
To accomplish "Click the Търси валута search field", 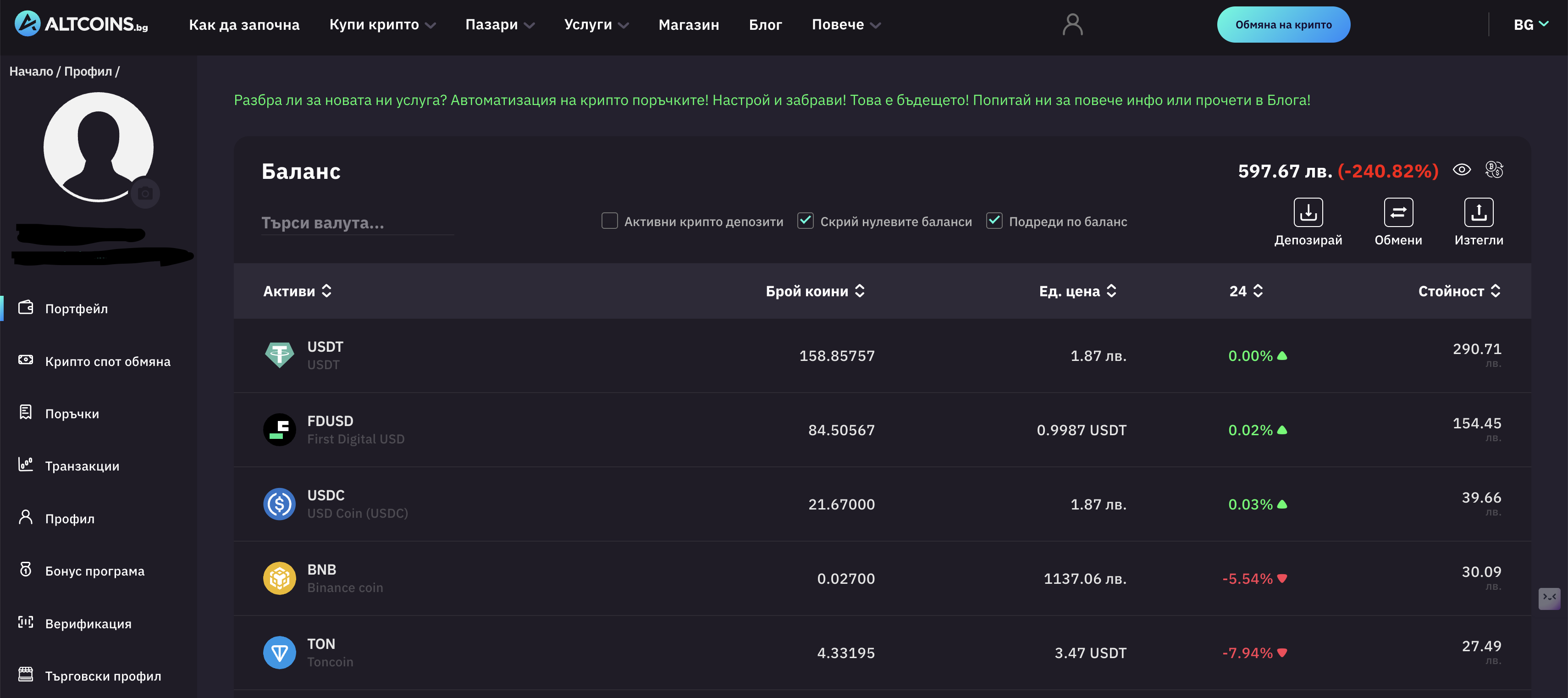I will [x=357, y=223].
